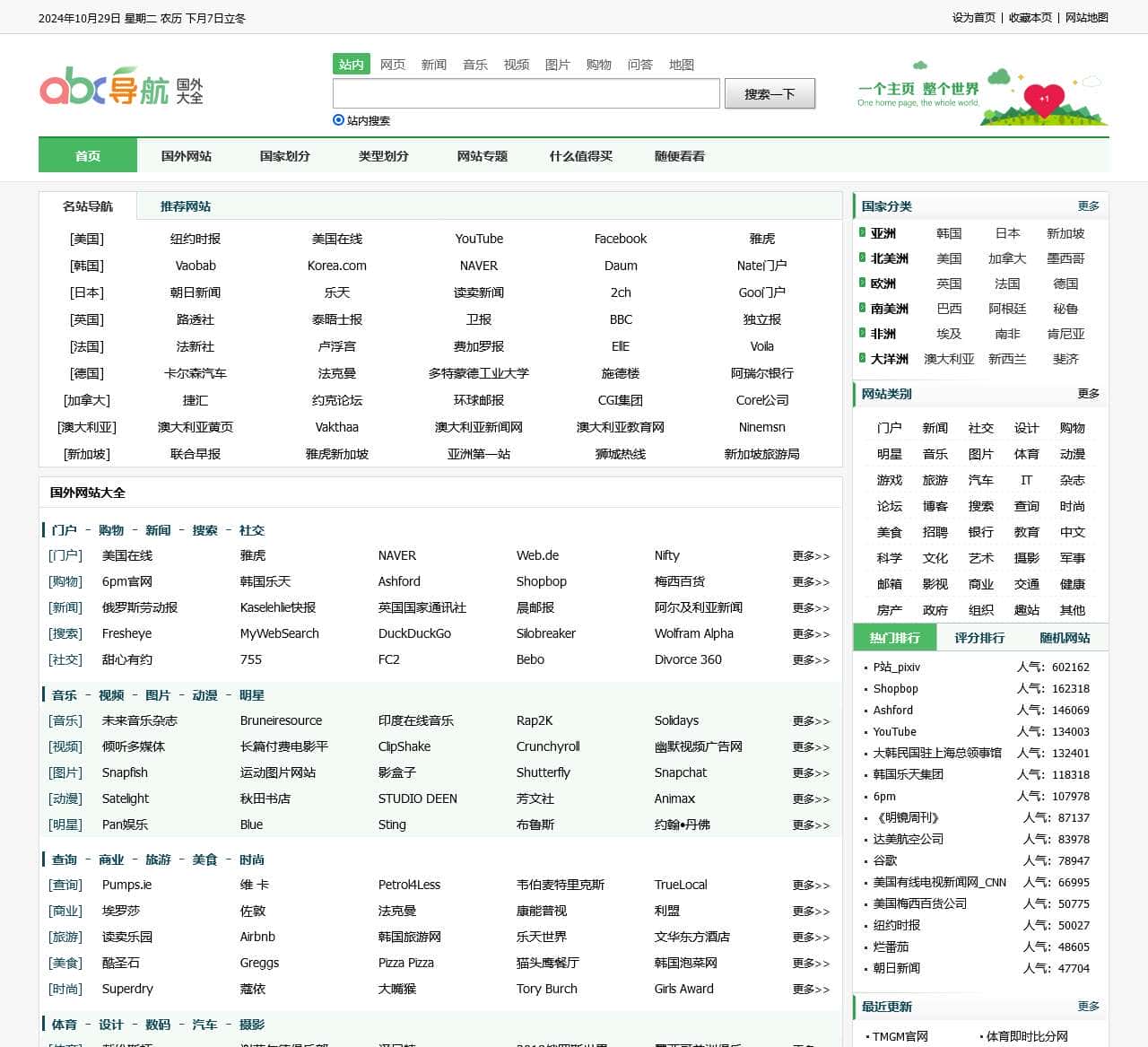The height and width of the screenshot is (1047, 1148).
Task: Click green icon beside 南美洲
Action: pos(863,308)
